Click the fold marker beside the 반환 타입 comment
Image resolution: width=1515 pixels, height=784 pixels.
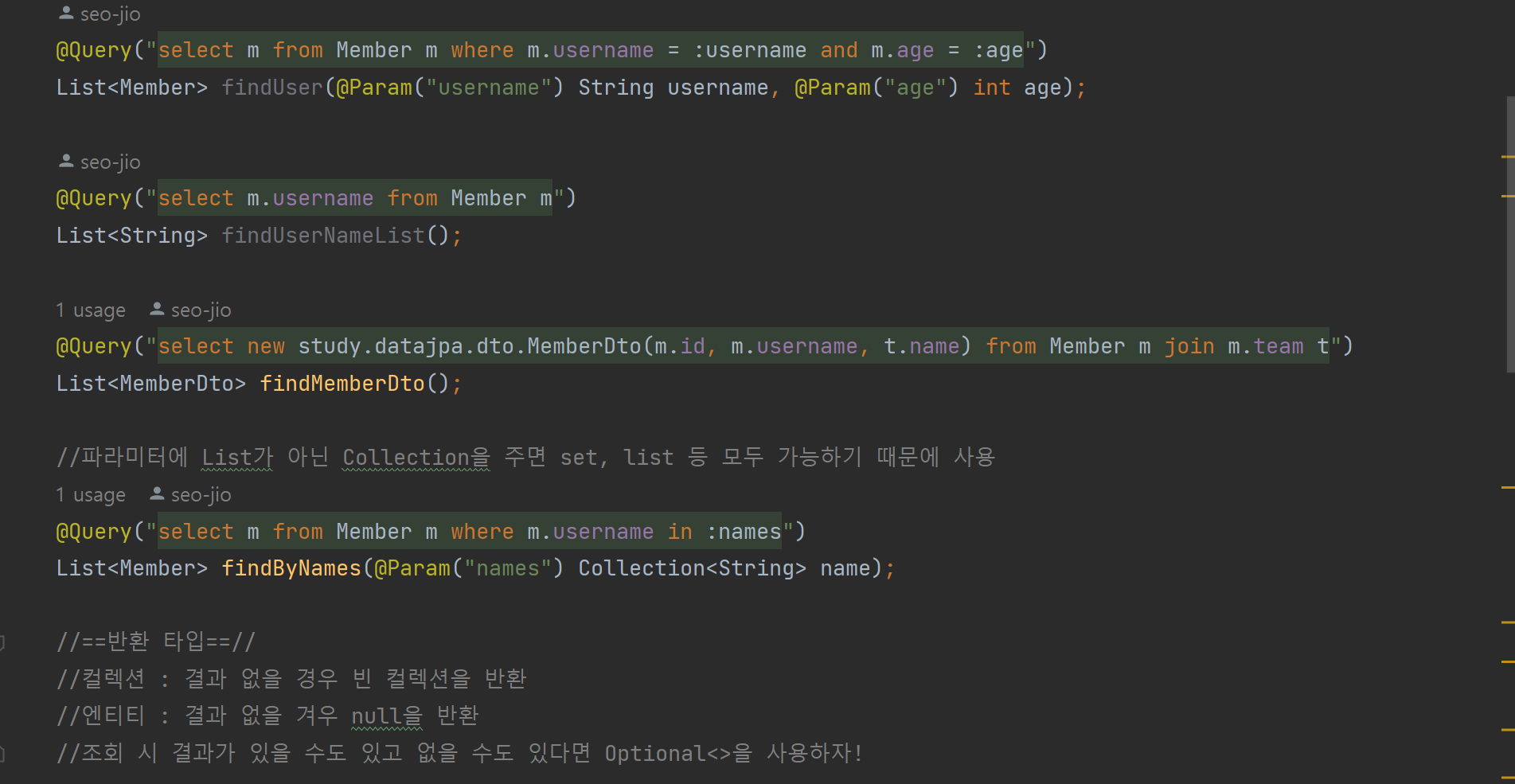point(3,642)
